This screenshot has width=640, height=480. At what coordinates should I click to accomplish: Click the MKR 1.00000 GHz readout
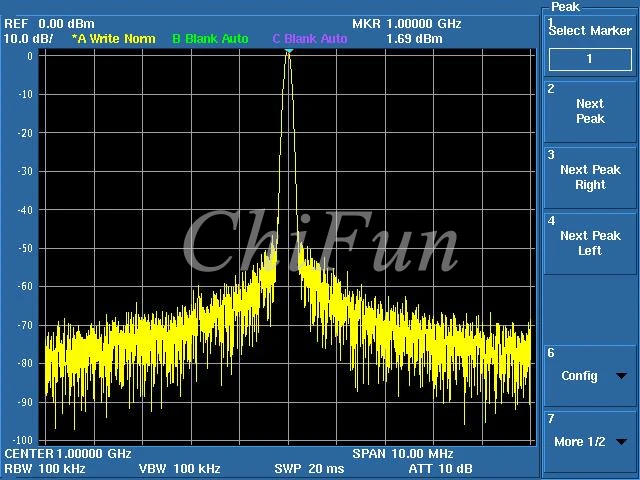tap(407, 24)
